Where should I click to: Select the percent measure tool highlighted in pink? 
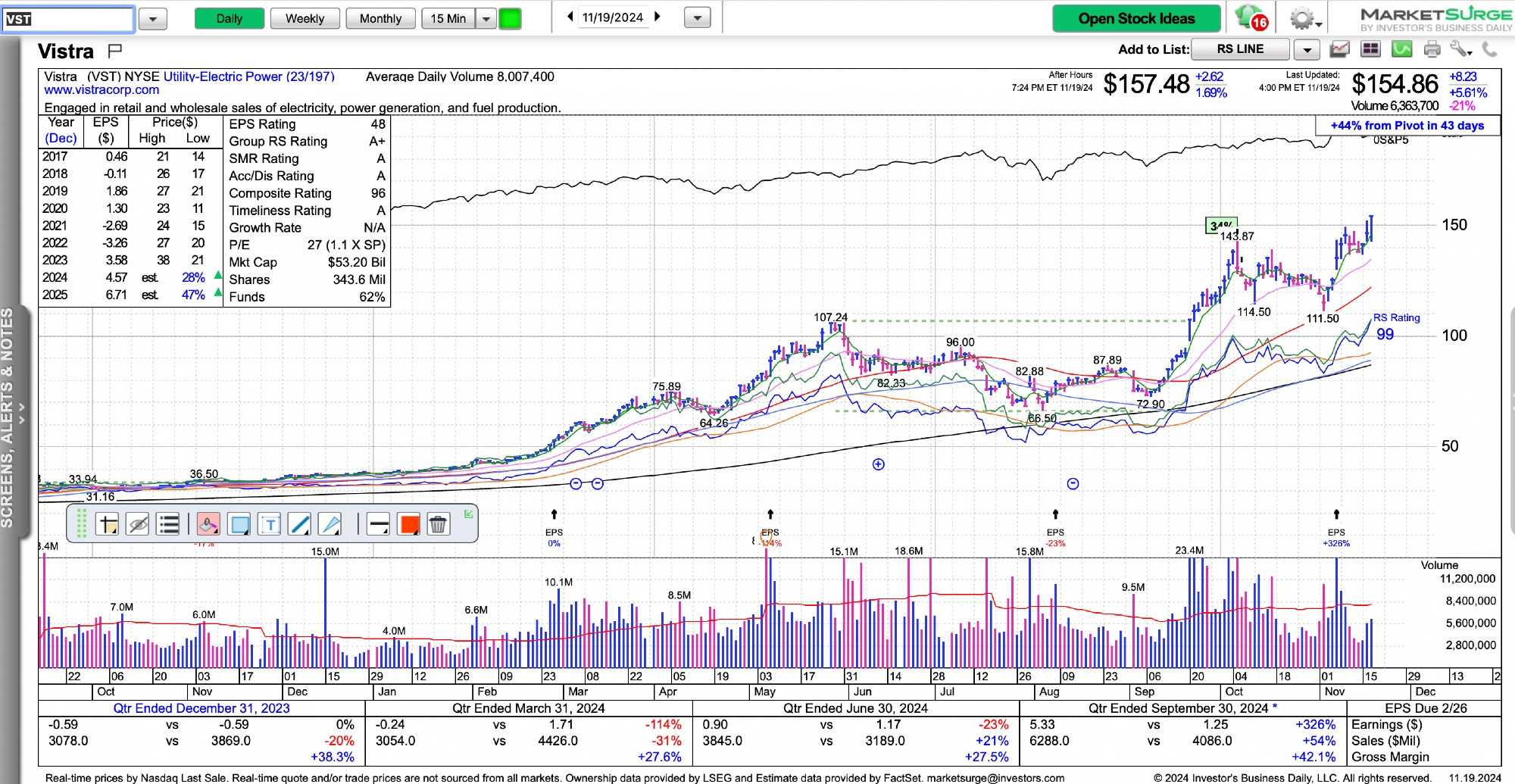(208, 524)
